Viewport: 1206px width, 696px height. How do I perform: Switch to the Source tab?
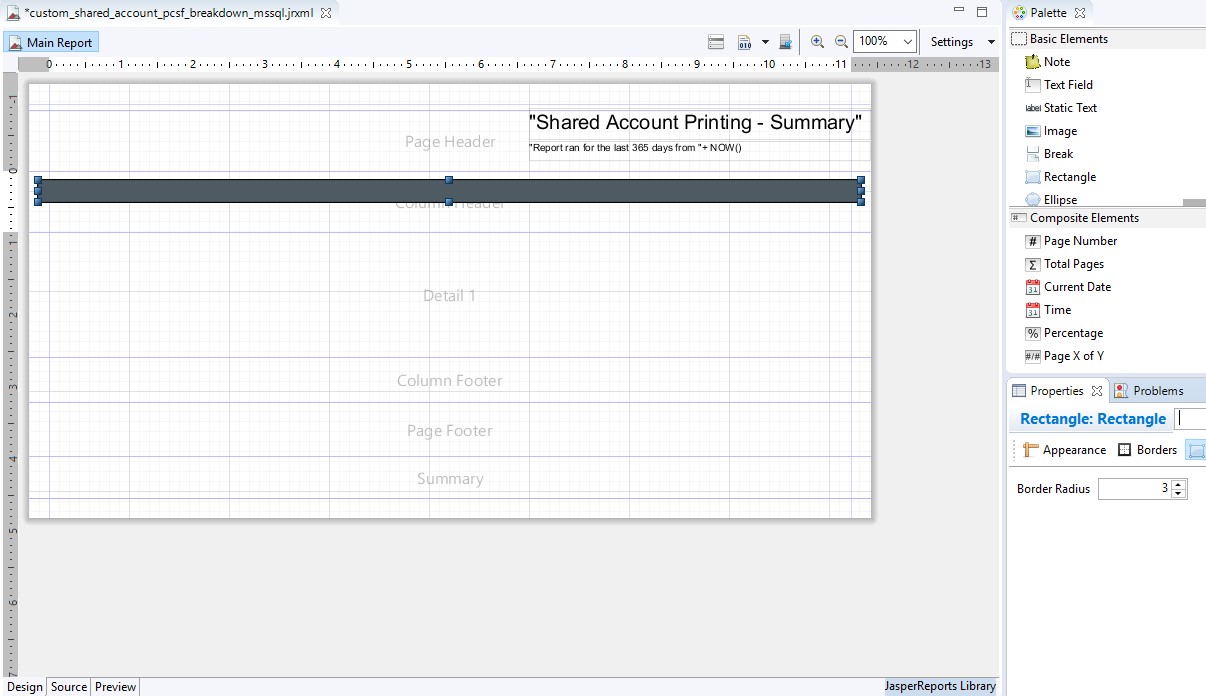click(69, 687)
